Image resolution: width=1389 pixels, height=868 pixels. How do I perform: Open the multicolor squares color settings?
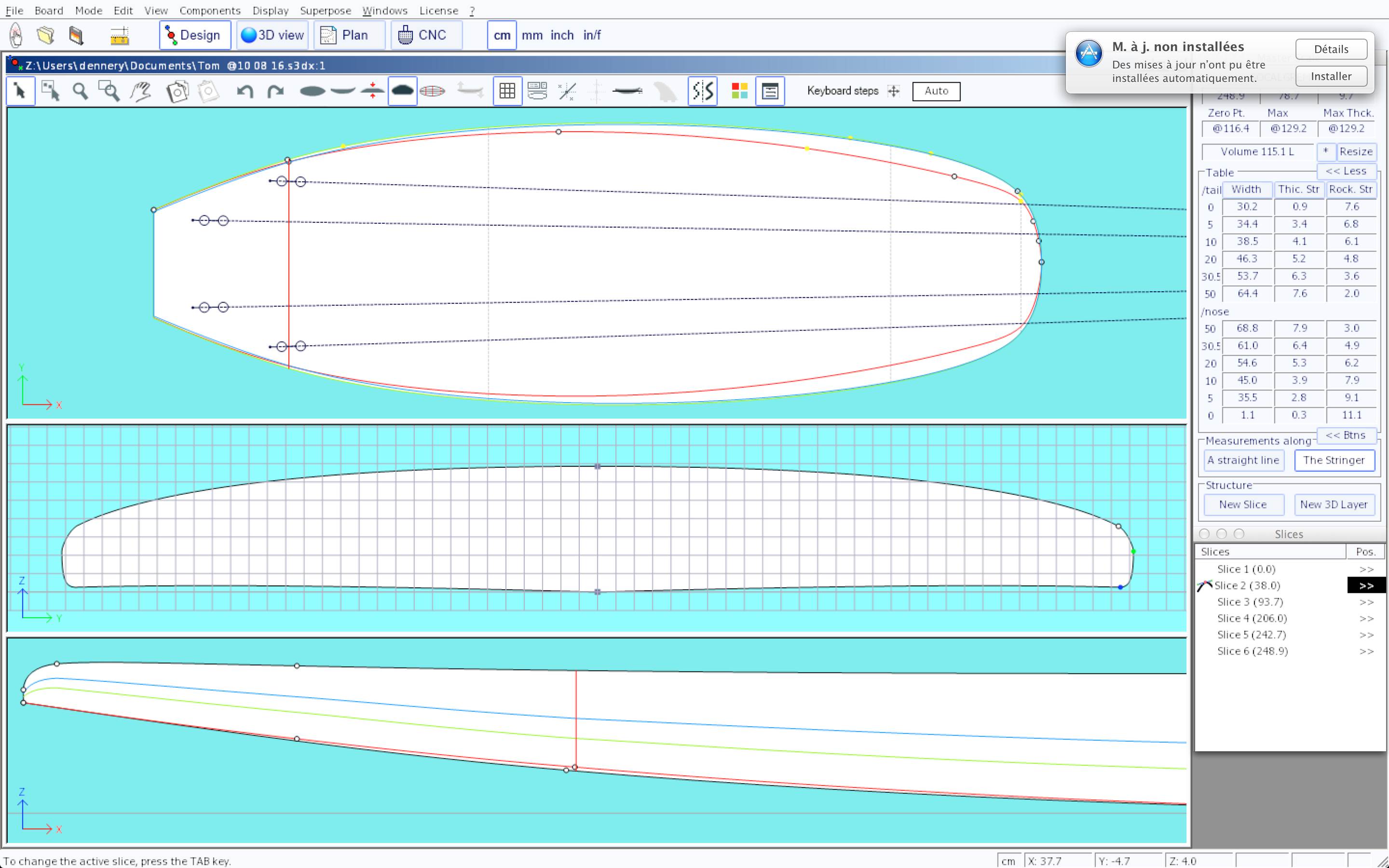coord(739,91)
